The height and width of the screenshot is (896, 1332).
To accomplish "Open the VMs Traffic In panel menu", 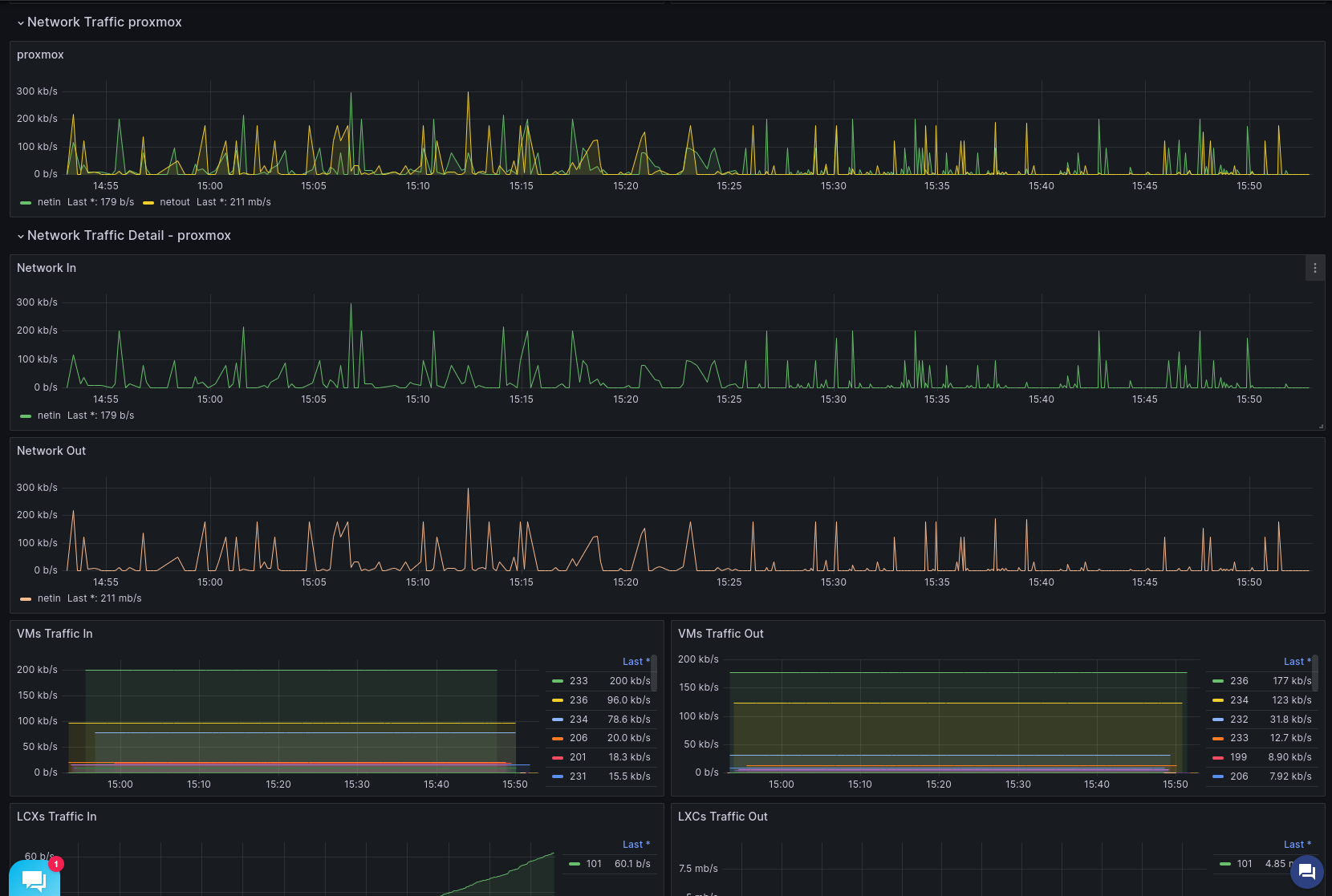I will (x=55, y=633).
